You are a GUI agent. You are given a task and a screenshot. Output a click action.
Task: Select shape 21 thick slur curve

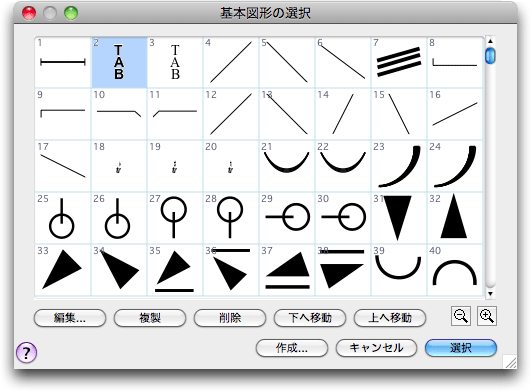(x=287, y=166)
